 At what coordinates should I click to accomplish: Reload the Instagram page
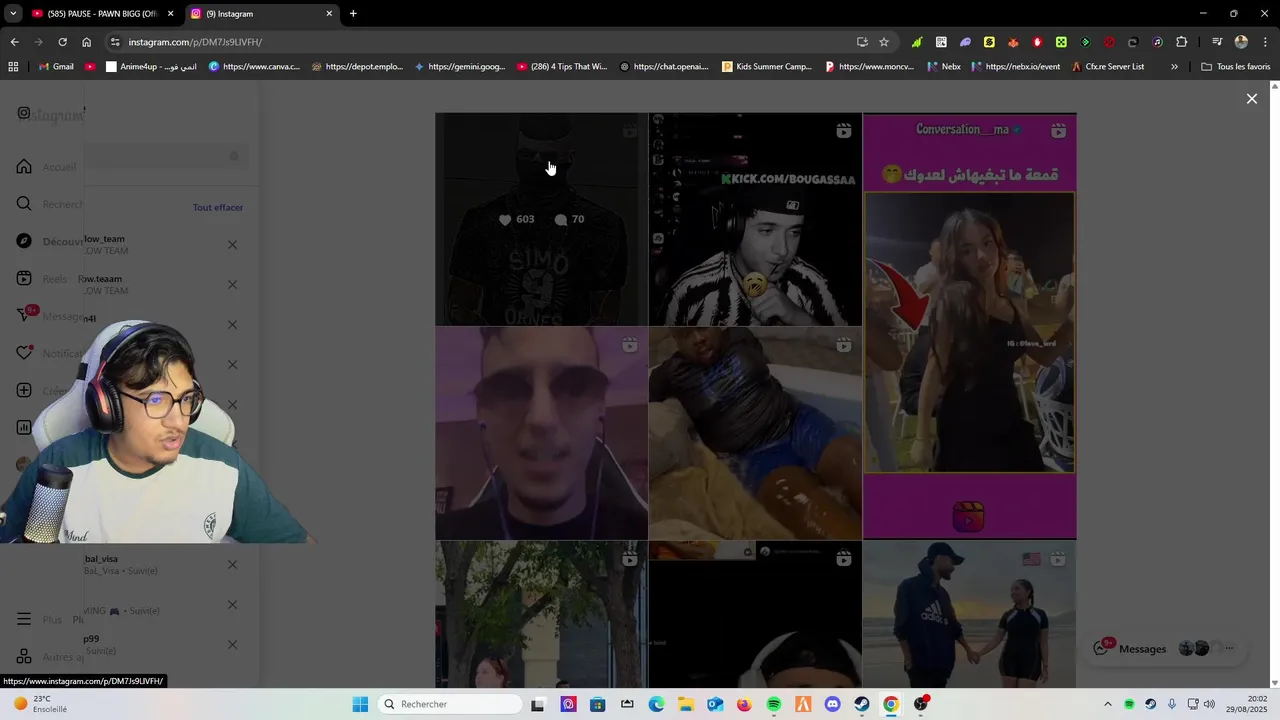[62, 42]
